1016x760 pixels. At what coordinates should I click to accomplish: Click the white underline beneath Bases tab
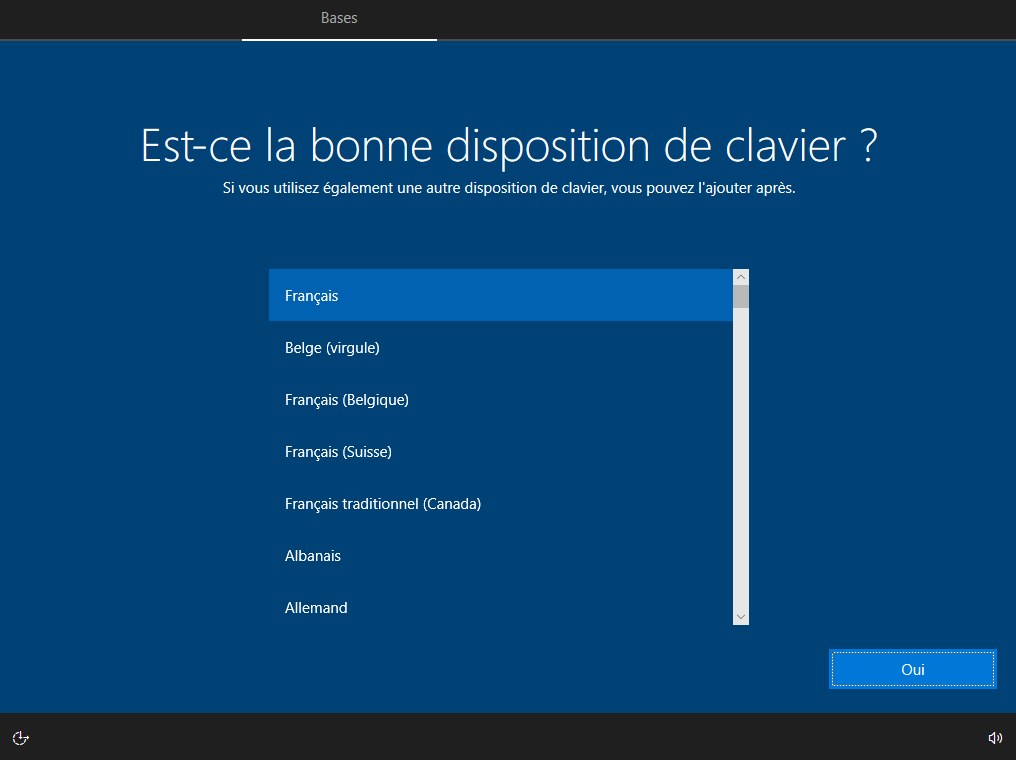point(339,39)
